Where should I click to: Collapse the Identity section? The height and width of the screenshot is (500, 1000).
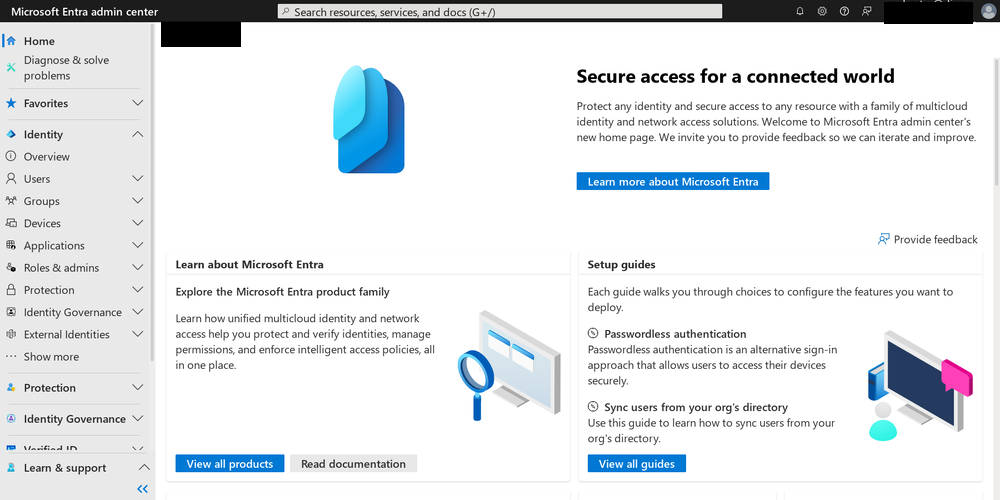tap(137, 134)
